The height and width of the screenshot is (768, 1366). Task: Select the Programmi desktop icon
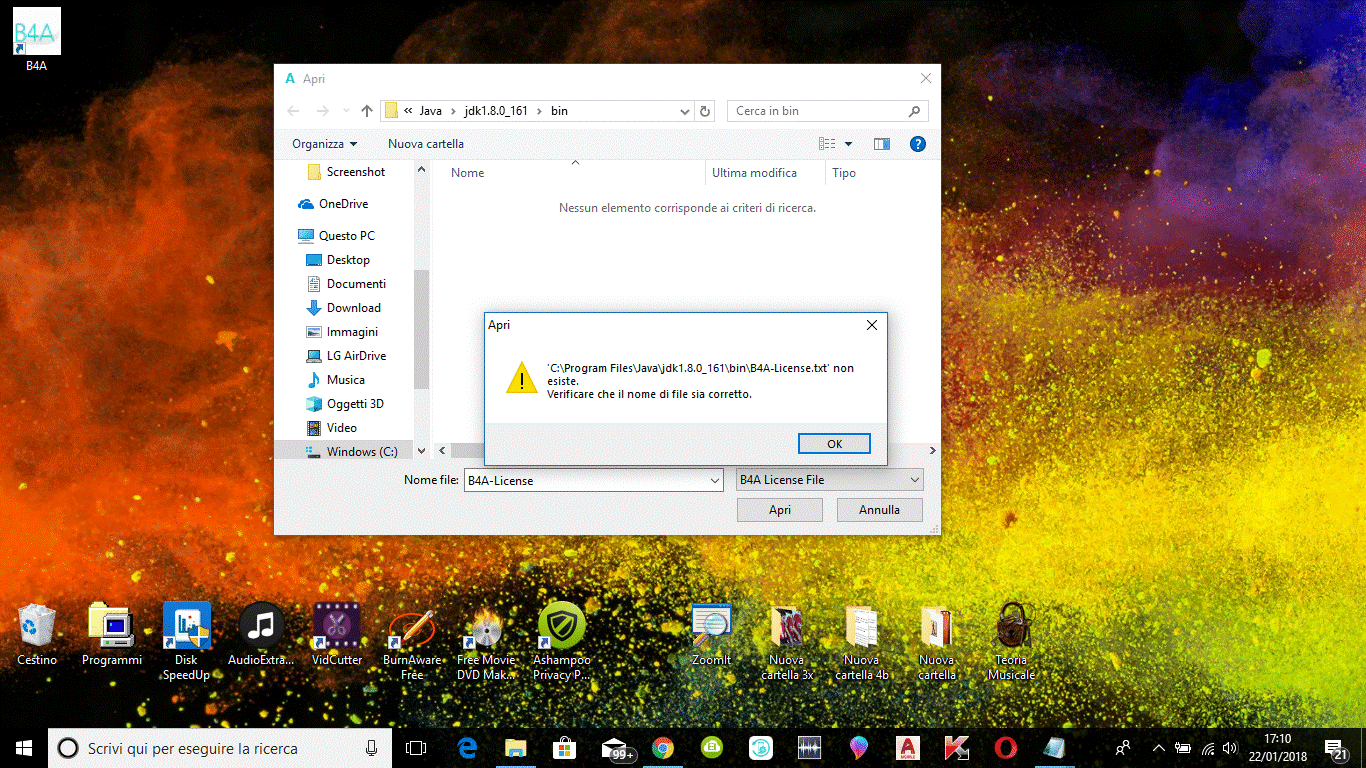click(x=112, y=633)
